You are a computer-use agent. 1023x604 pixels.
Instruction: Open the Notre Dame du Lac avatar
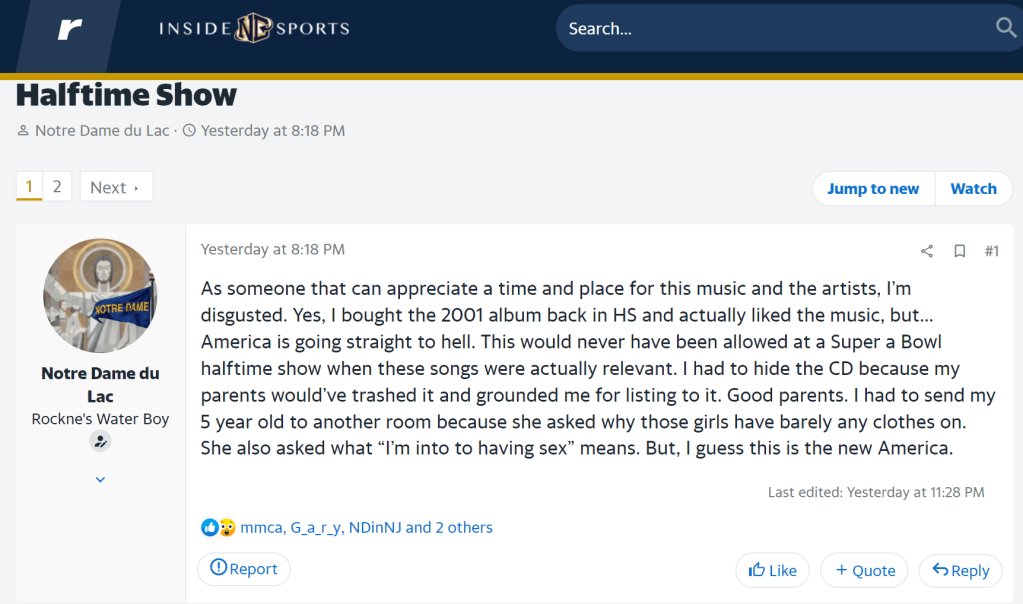point(100,296)
